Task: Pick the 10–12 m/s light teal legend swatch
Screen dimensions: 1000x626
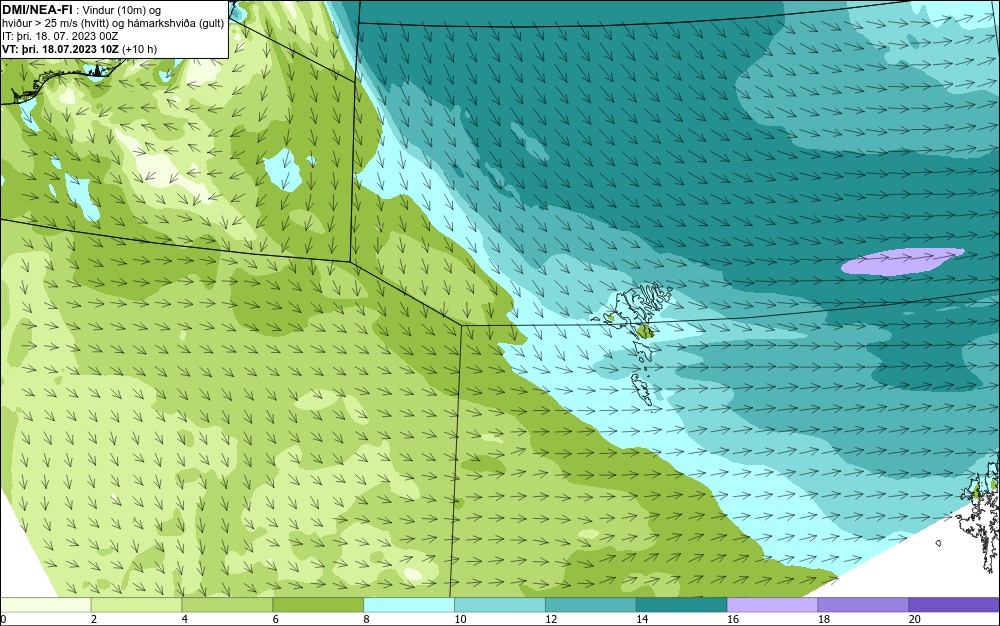Action: (x=500, y=605)
